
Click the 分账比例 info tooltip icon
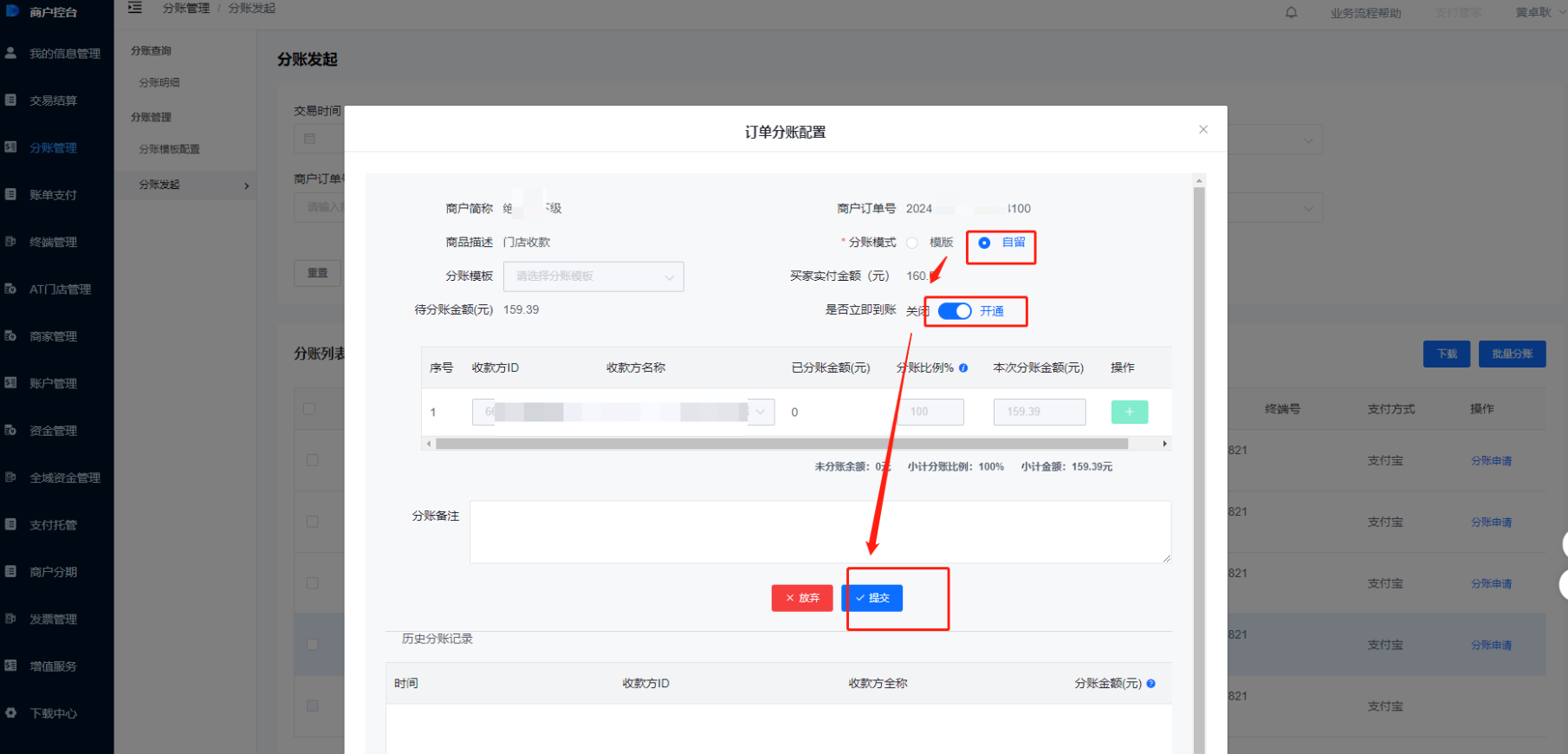963,367
